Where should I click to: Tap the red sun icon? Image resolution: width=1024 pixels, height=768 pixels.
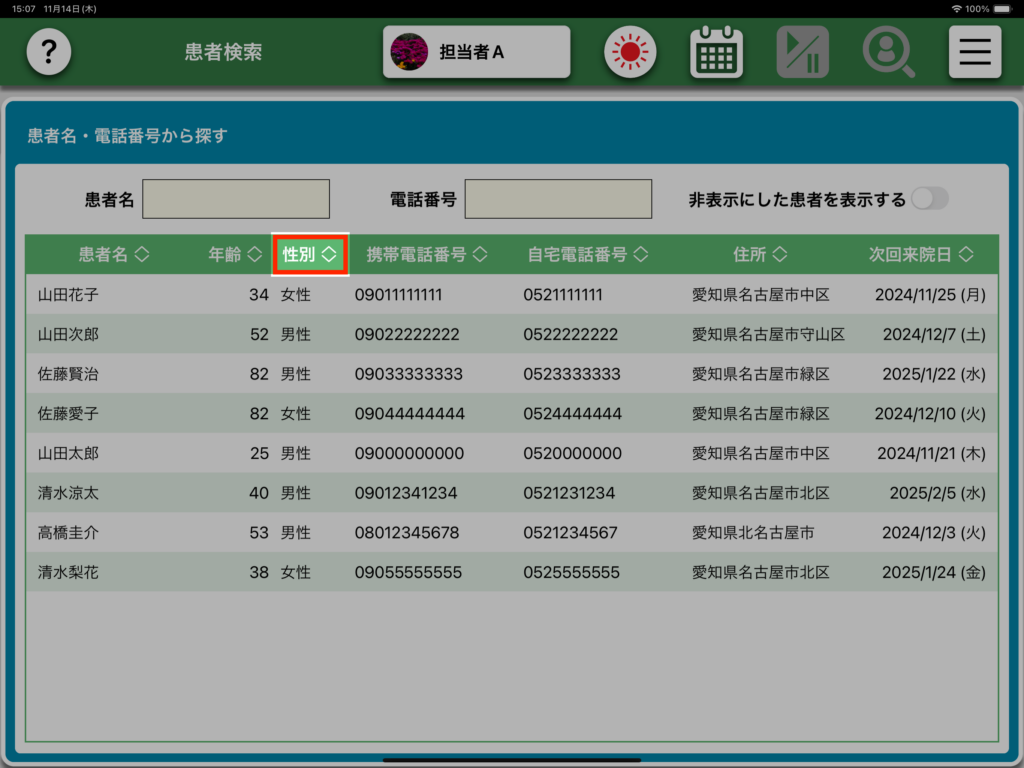coord(630,52)
